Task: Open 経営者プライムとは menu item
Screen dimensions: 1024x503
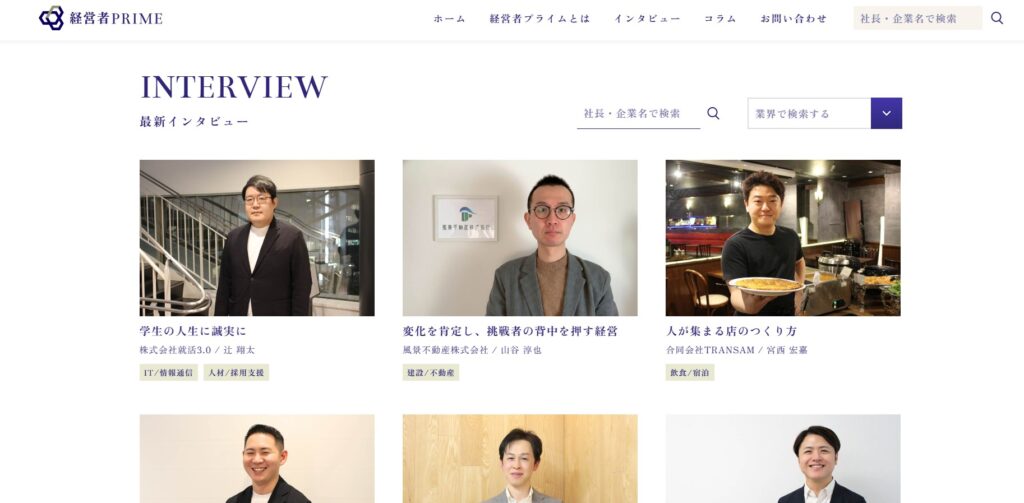Action: tap(539, 18)
